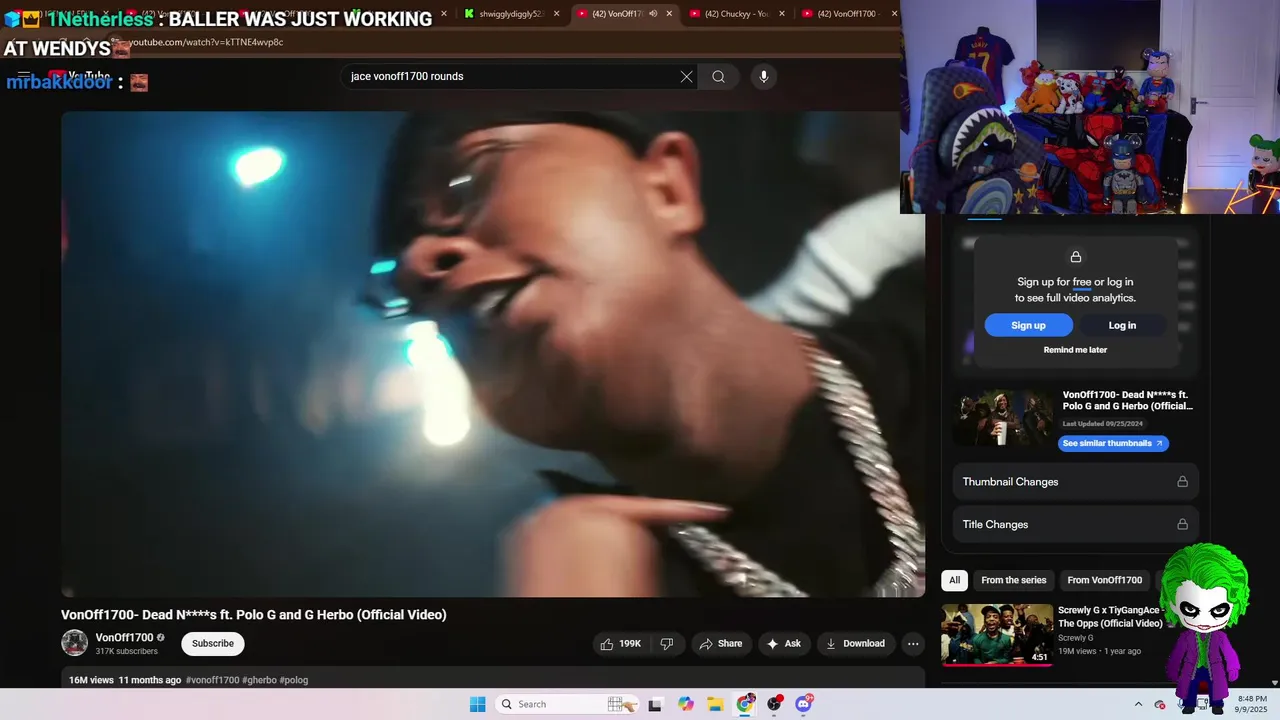See similar thumbnails

[1113, 443]
